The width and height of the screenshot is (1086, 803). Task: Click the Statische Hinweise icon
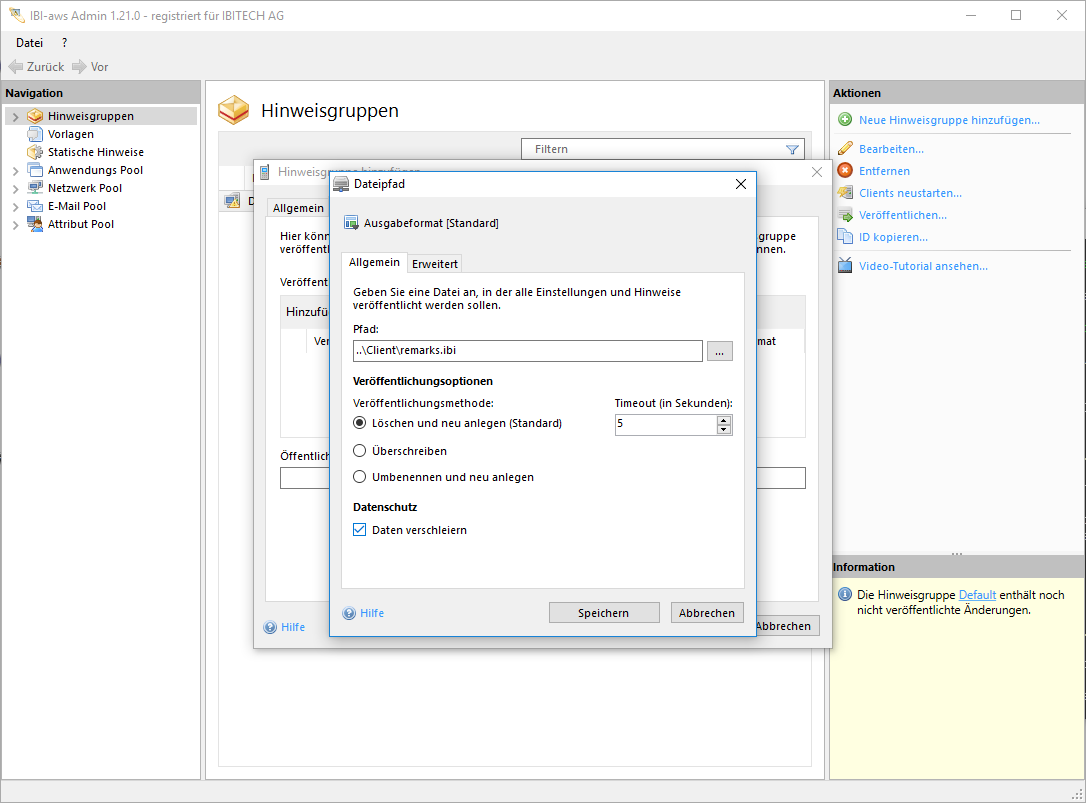pyautogui.click(x=36, y=152)
